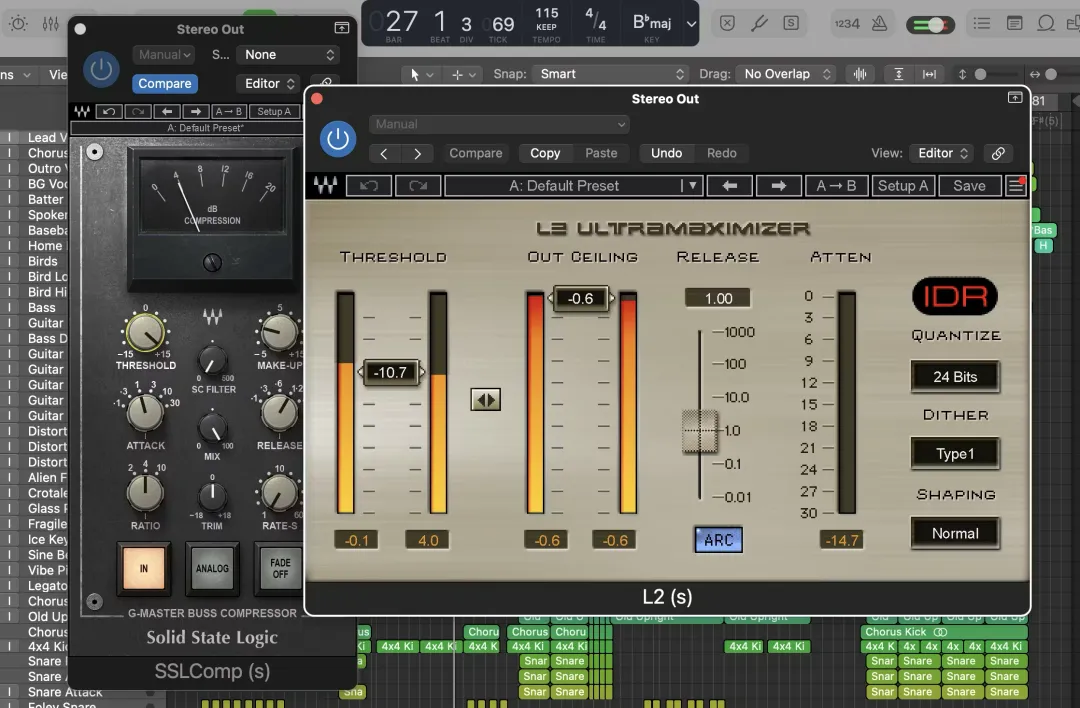Click the out ceiling handle showing -0.6
This screenshot has height=708, width=1080.
pyautogui.click(x=580, y=299)
